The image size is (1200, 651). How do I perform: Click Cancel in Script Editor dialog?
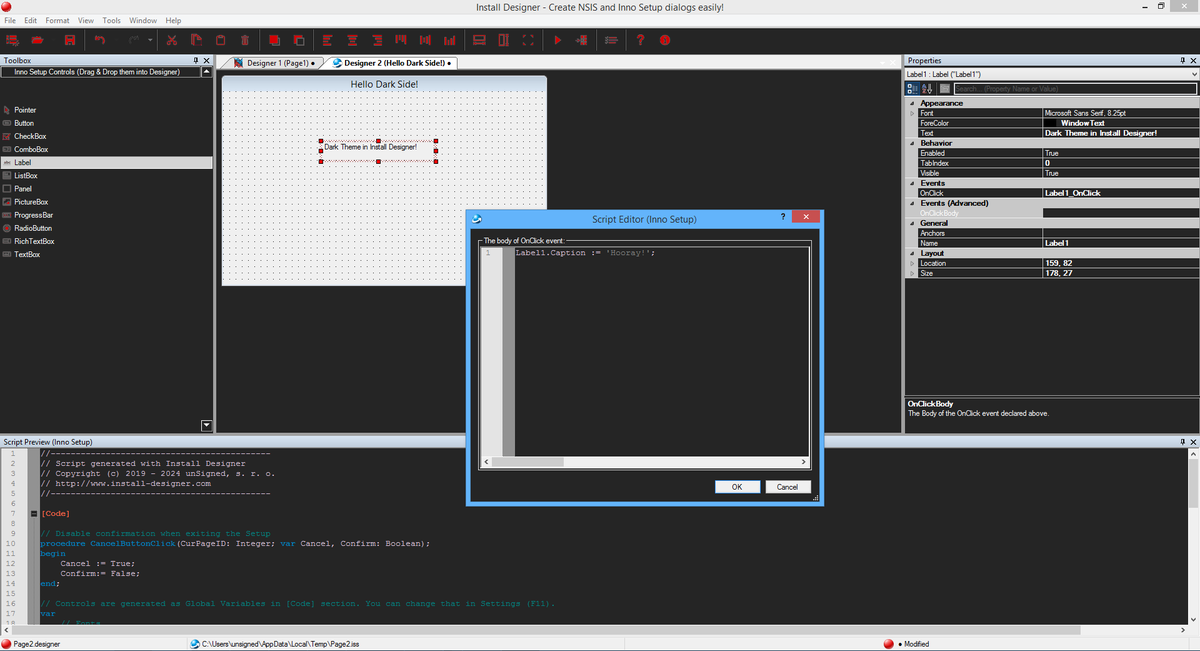pyautogui.click(x=788, y=487)
